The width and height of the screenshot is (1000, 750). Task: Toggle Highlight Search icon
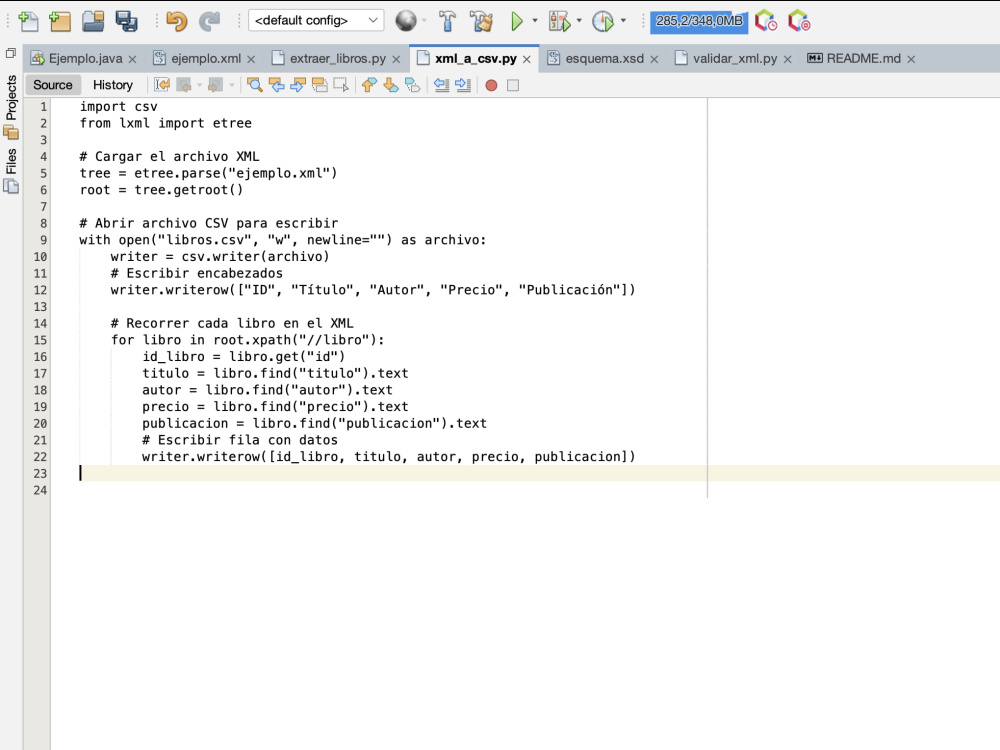pyautogui.click(x=320, y=85)
